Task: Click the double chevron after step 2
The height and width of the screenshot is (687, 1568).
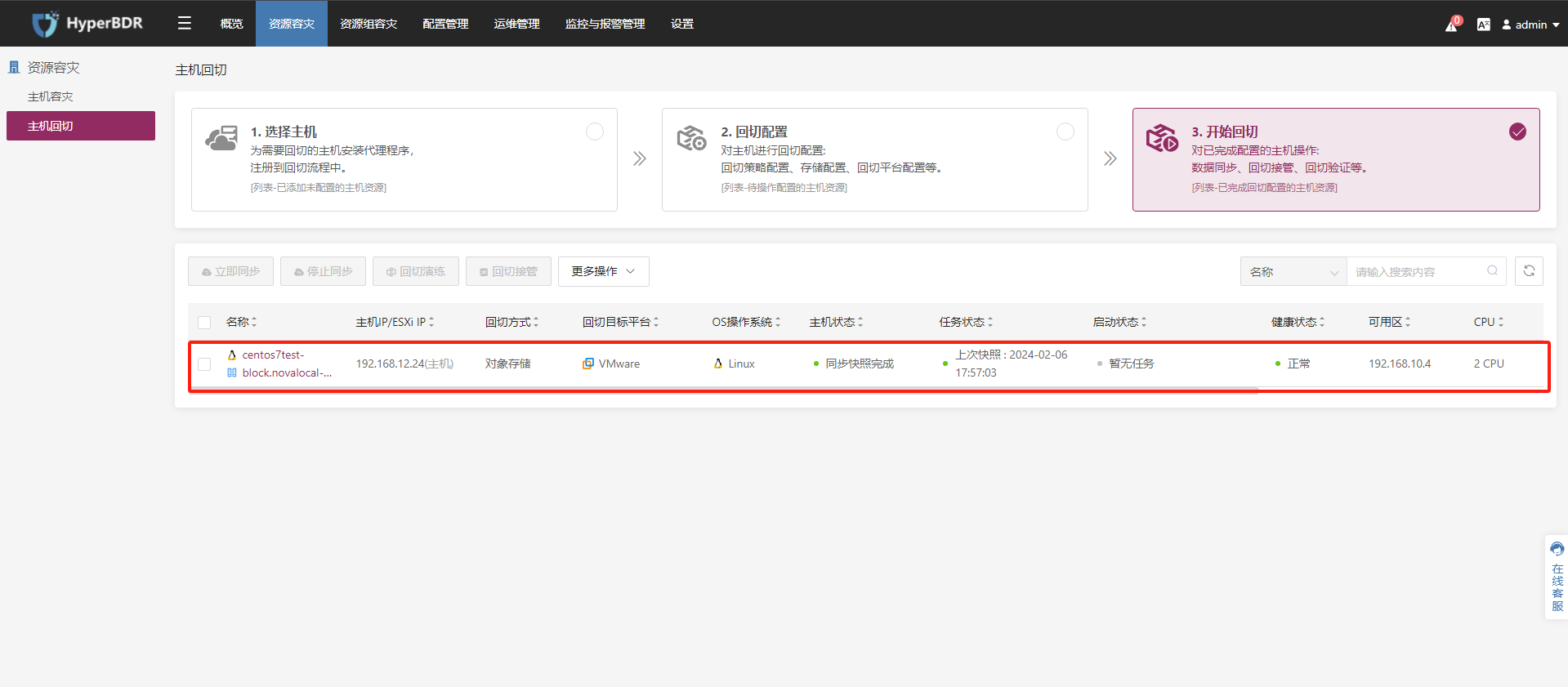Action: click(x=1110, y=158)
